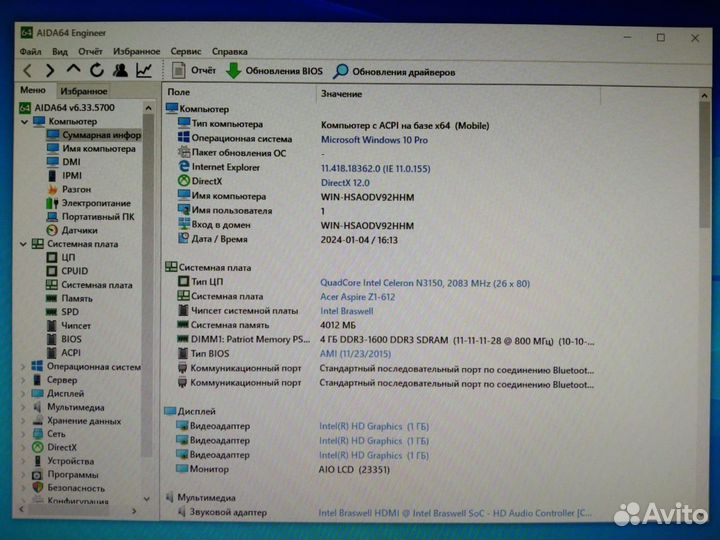
Task: Open the Acer Aspire Z1-612 link
Action: 357,297
